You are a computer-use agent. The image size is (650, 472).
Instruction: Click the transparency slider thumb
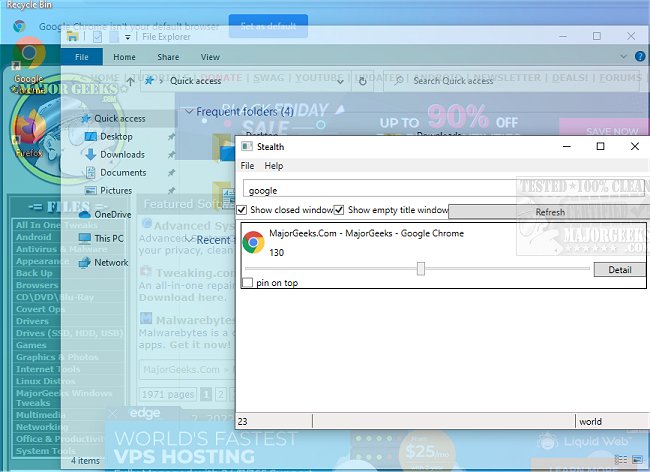point(421,269)
